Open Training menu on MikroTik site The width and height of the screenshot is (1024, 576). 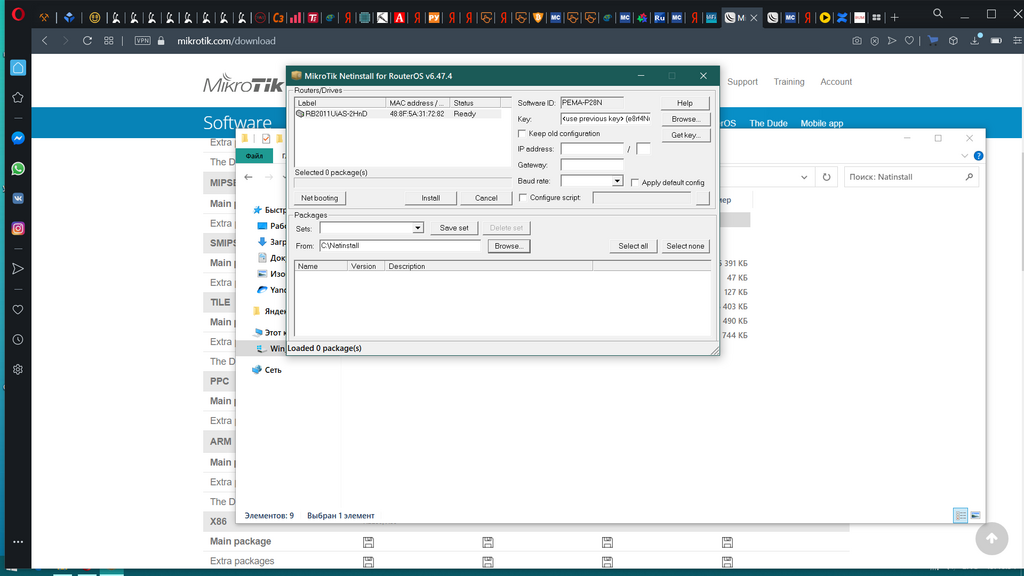pyautogui.click(x=789, y=82)
